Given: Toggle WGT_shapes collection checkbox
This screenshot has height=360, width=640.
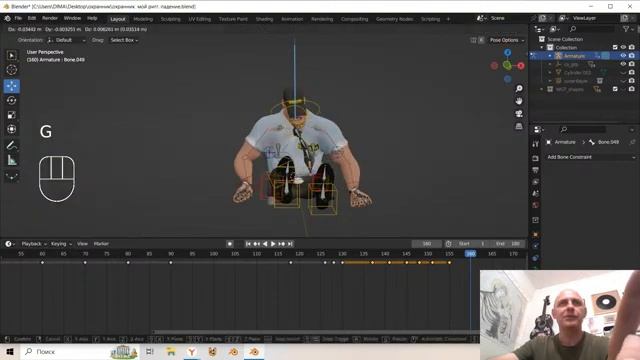Looking at the screenshot, I should (x=615, y=89).
